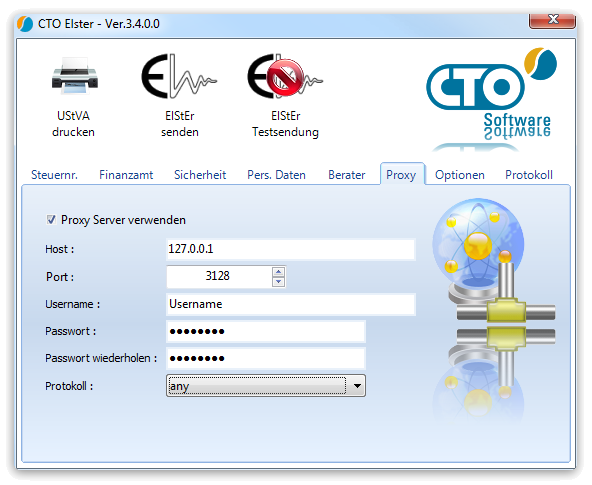Focus the Passwort input field
592x485 pixels.
tap(266, 331)
